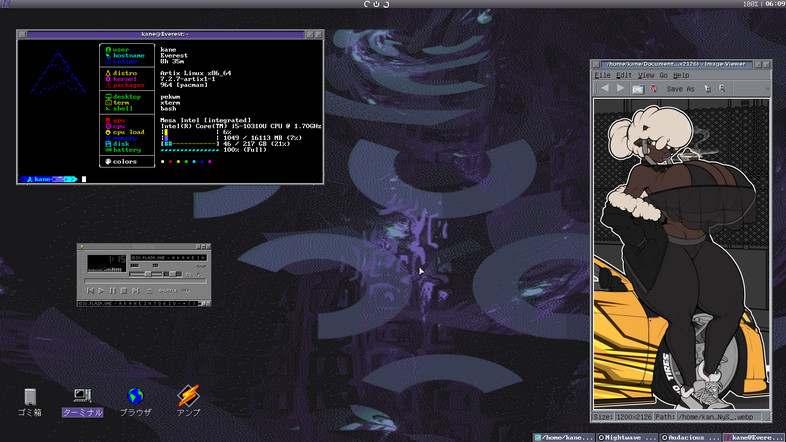Reload the image in Image Viewer
The height and width of the screenshot is (442, 786).
pos(654,89)
